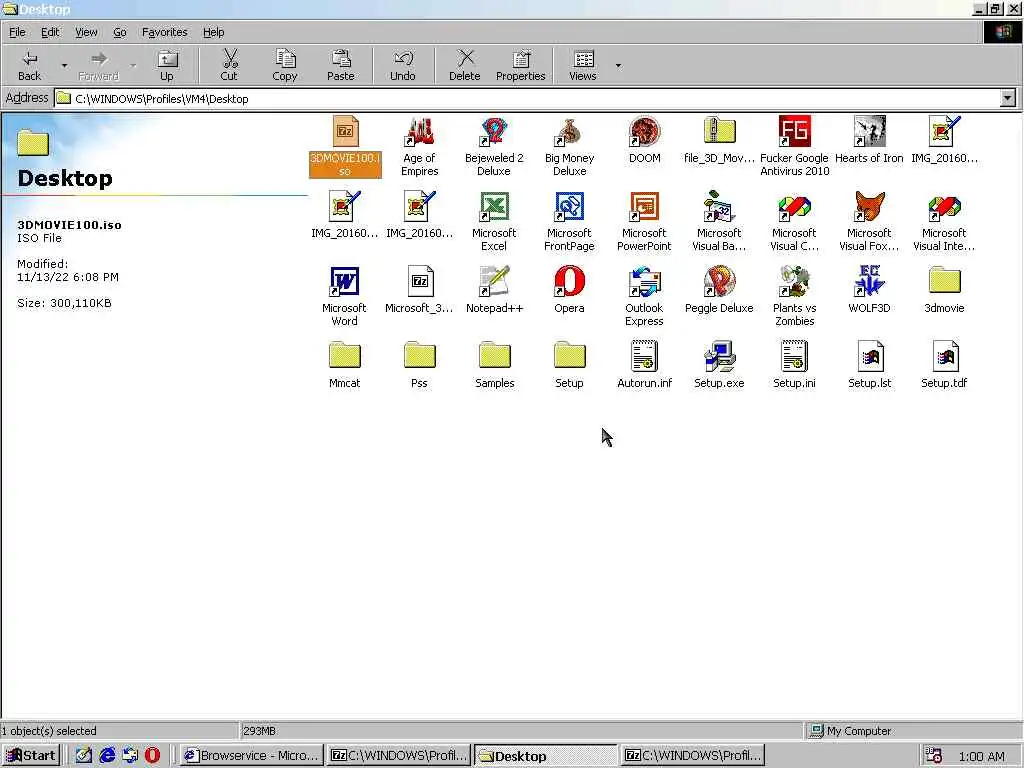Click the Paste toolbar button
Image resolution: width=1024 pixels, height=768 pixels.
click(340, 65)
